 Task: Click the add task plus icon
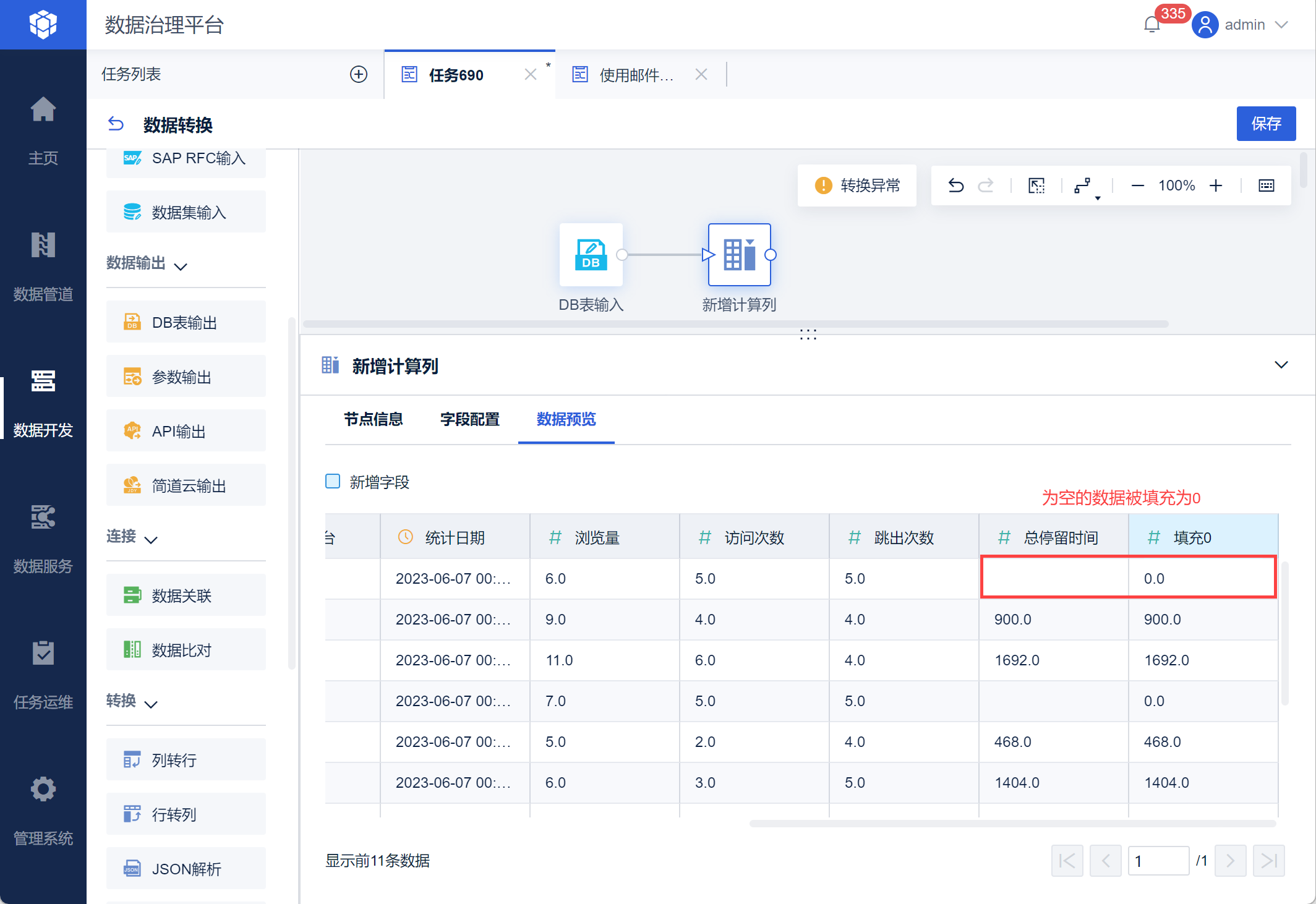tap(359, 74)
